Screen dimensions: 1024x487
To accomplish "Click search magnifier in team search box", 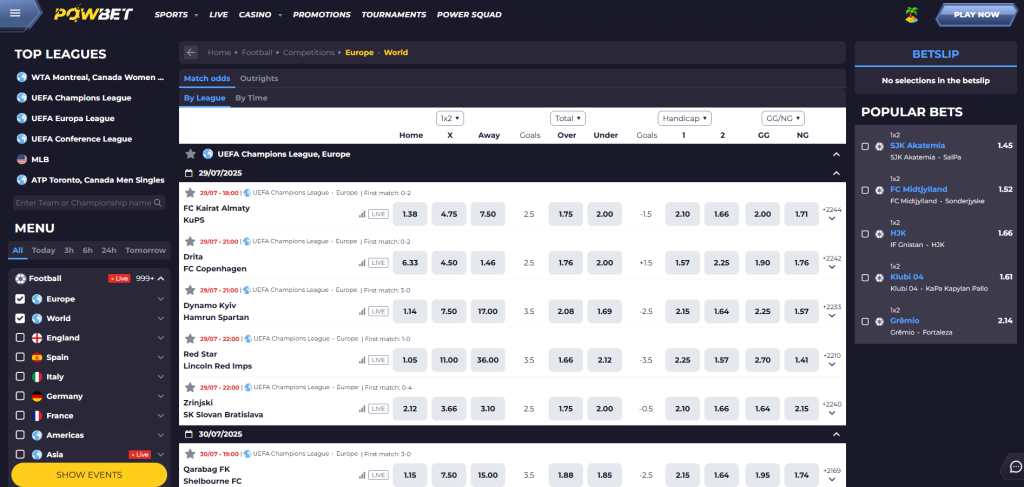I will point(158,203).
